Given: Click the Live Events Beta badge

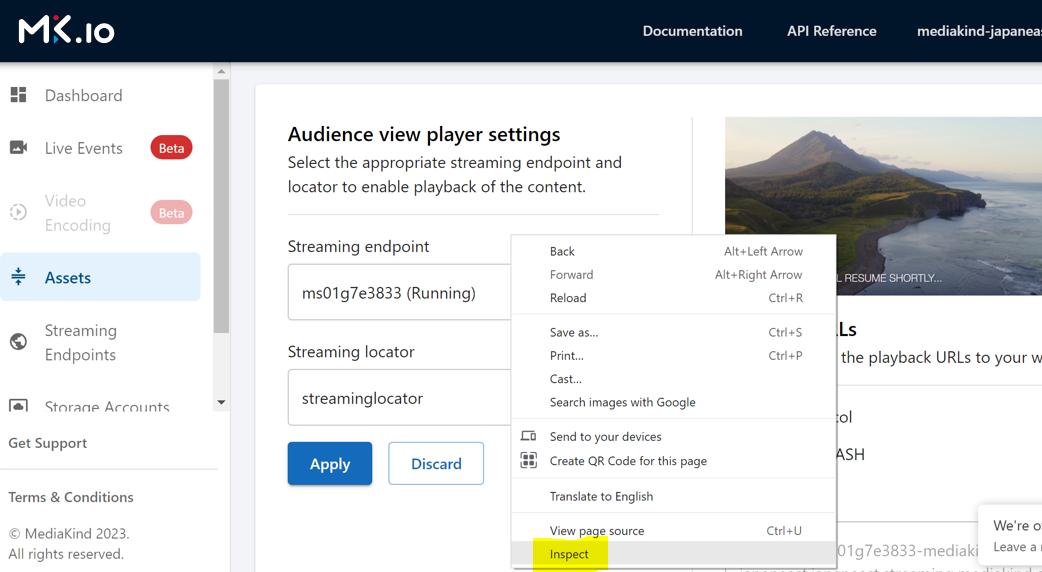Looking at the screenshot, I should pyautogui.click(x=171, y=148).
